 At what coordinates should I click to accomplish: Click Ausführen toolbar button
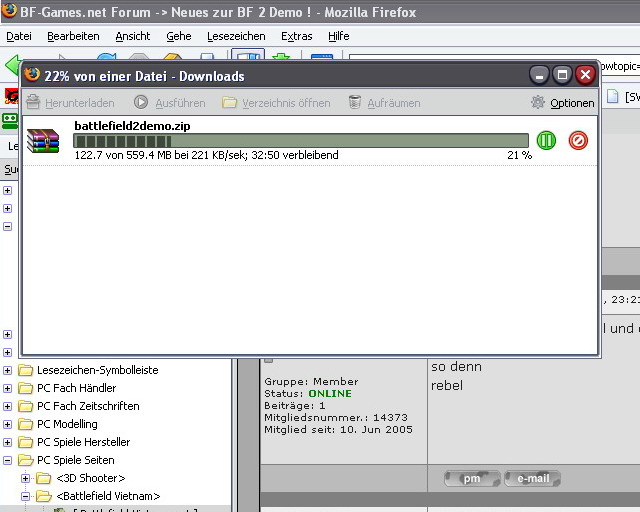point(170,103)
